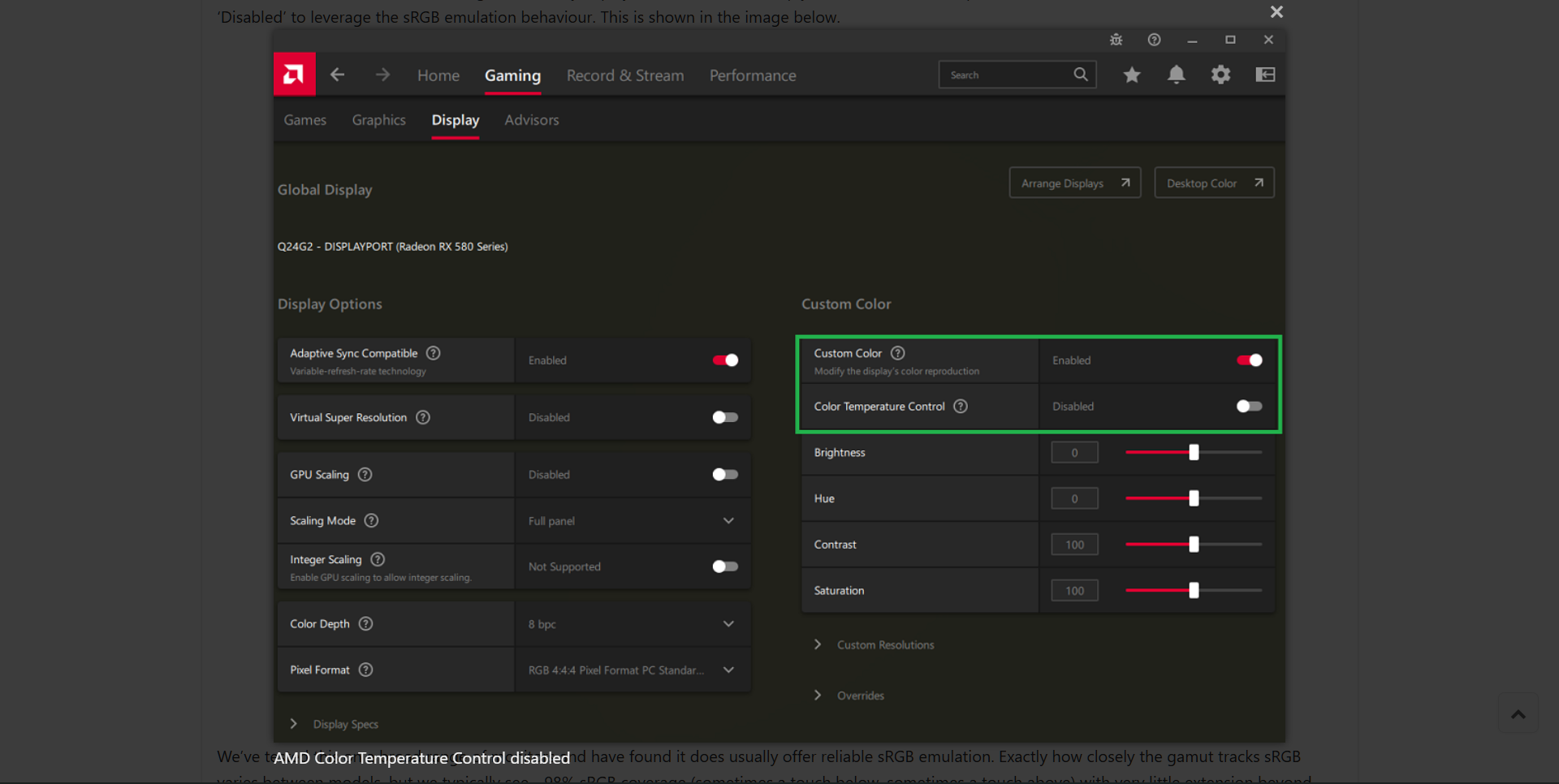The height and width of the screenshot is (784, 1559).
Task: Select the Graphics sub-tab
Action: (378, 119)
